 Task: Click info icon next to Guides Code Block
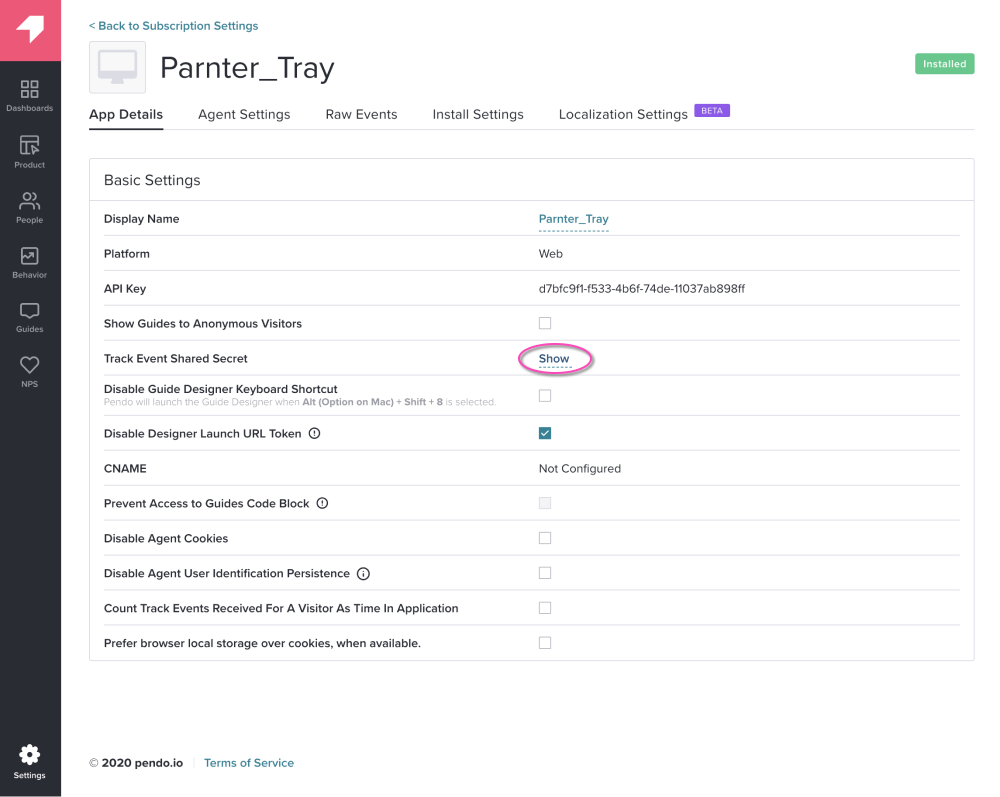pos(322,504)
